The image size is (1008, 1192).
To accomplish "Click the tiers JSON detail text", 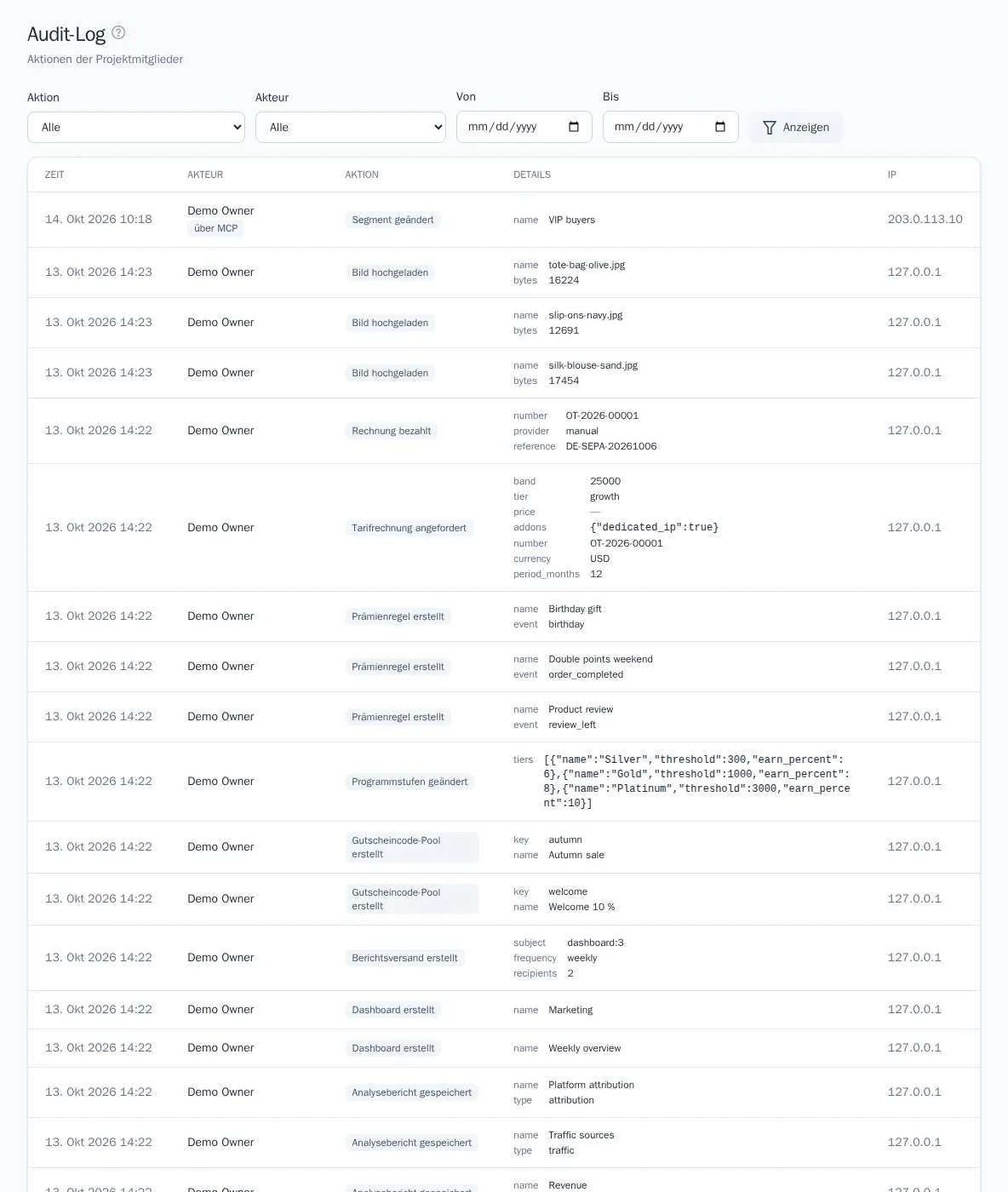I will 697,782.
